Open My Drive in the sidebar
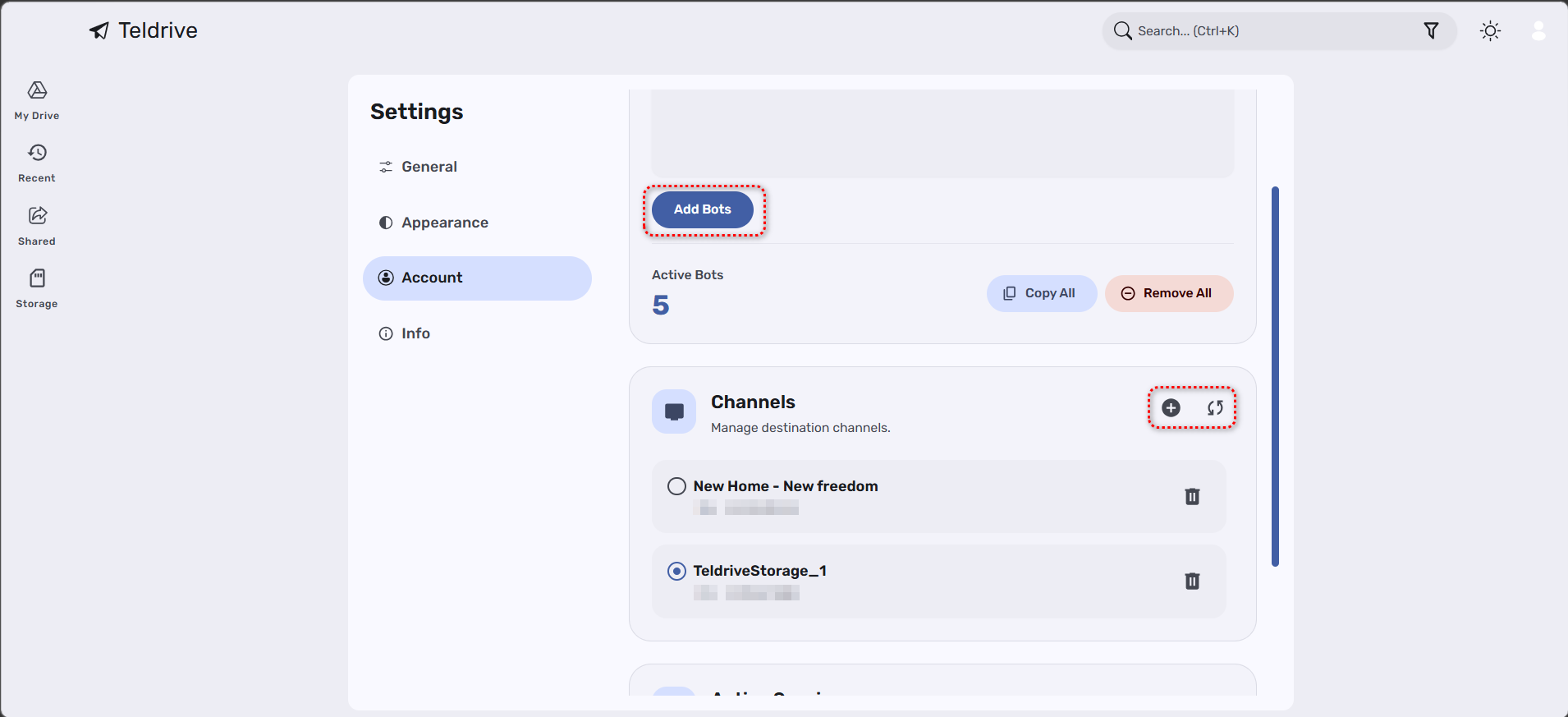This screenshot has height=717, width=1568. (x=37, y=101)
